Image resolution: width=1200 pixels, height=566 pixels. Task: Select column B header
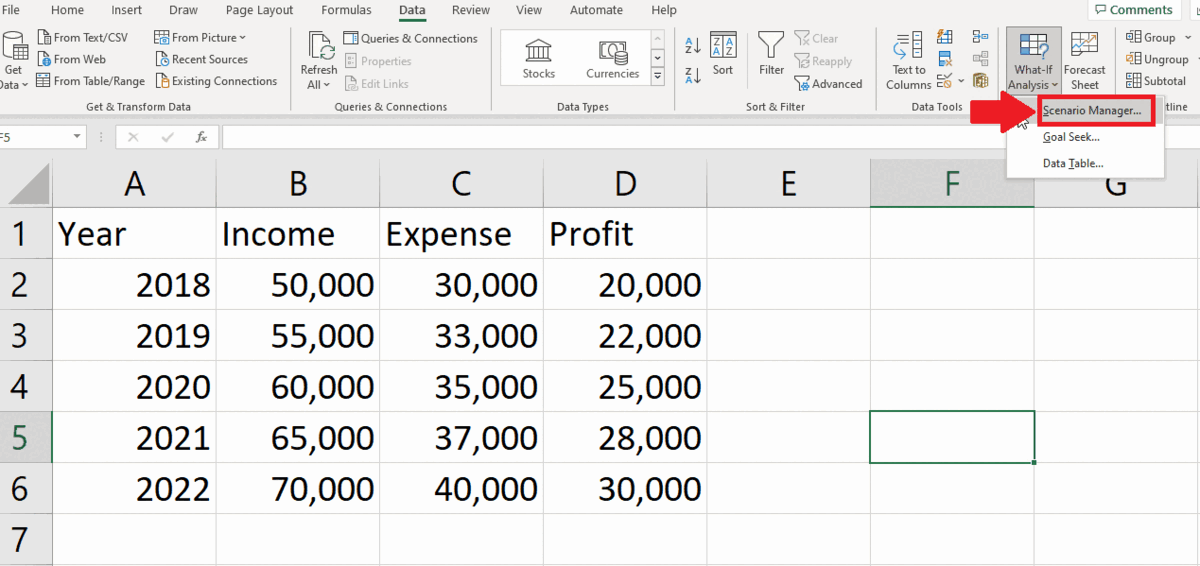(298, 184)
